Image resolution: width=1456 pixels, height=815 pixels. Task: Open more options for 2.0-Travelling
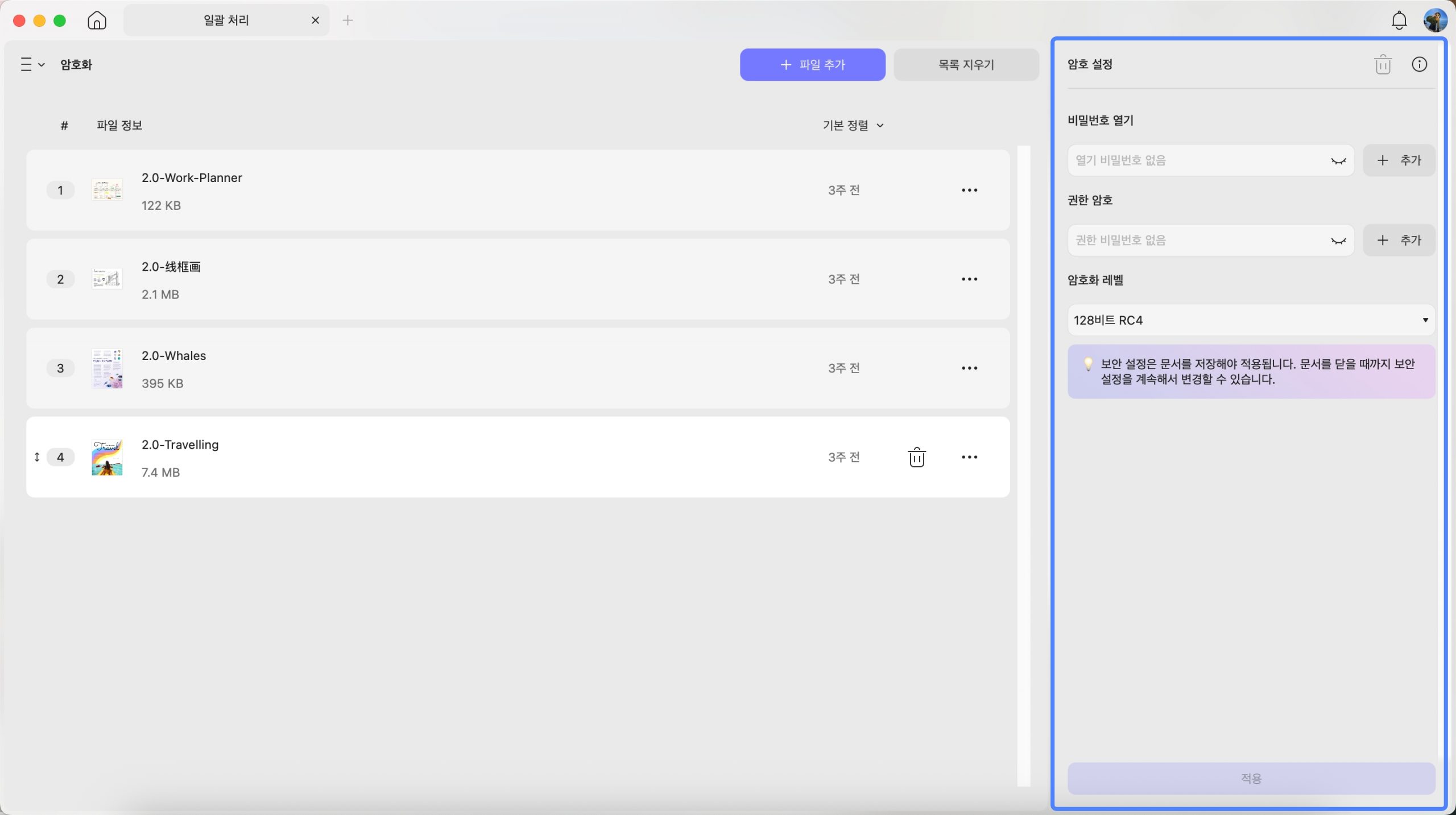click(x=969, y=457)
